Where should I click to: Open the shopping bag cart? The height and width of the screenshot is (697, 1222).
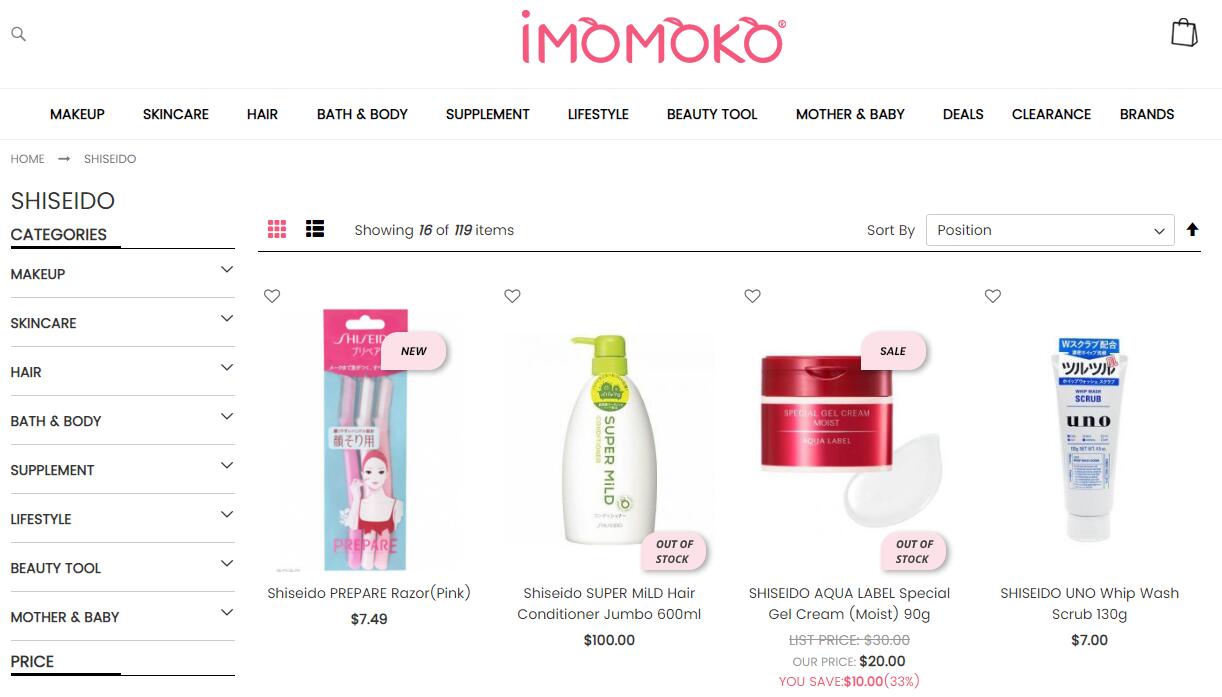[1184, 33]
